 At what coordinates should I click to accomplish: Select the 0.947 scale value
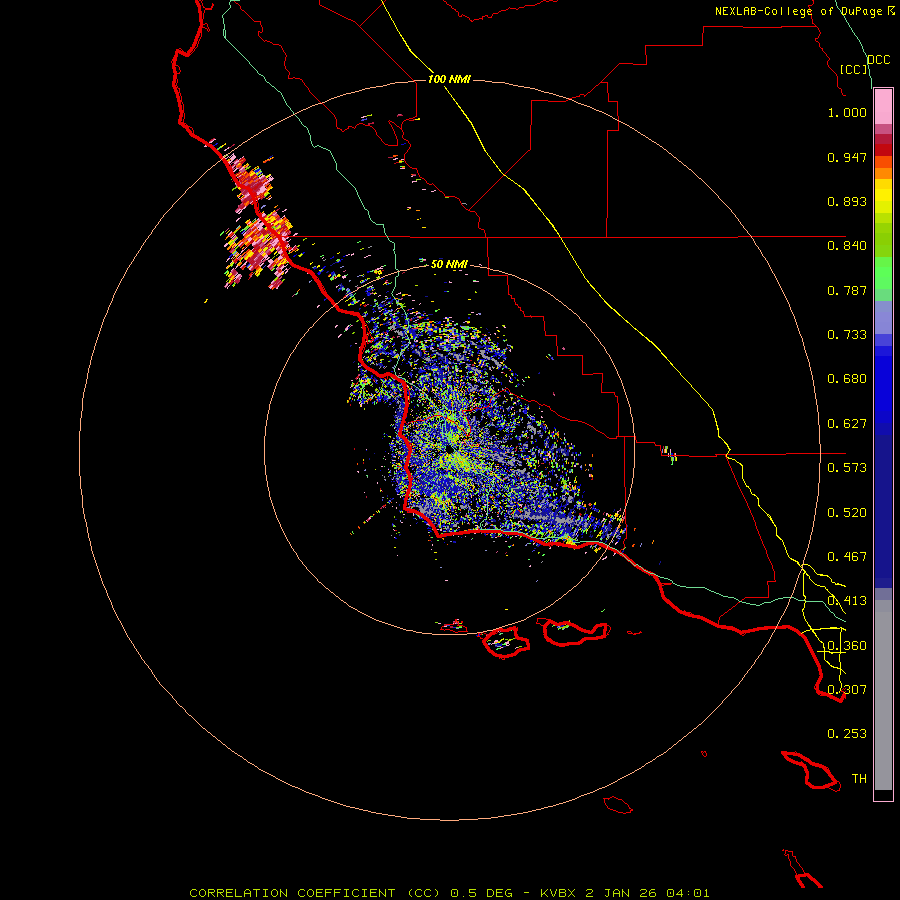tap(847, 157)
